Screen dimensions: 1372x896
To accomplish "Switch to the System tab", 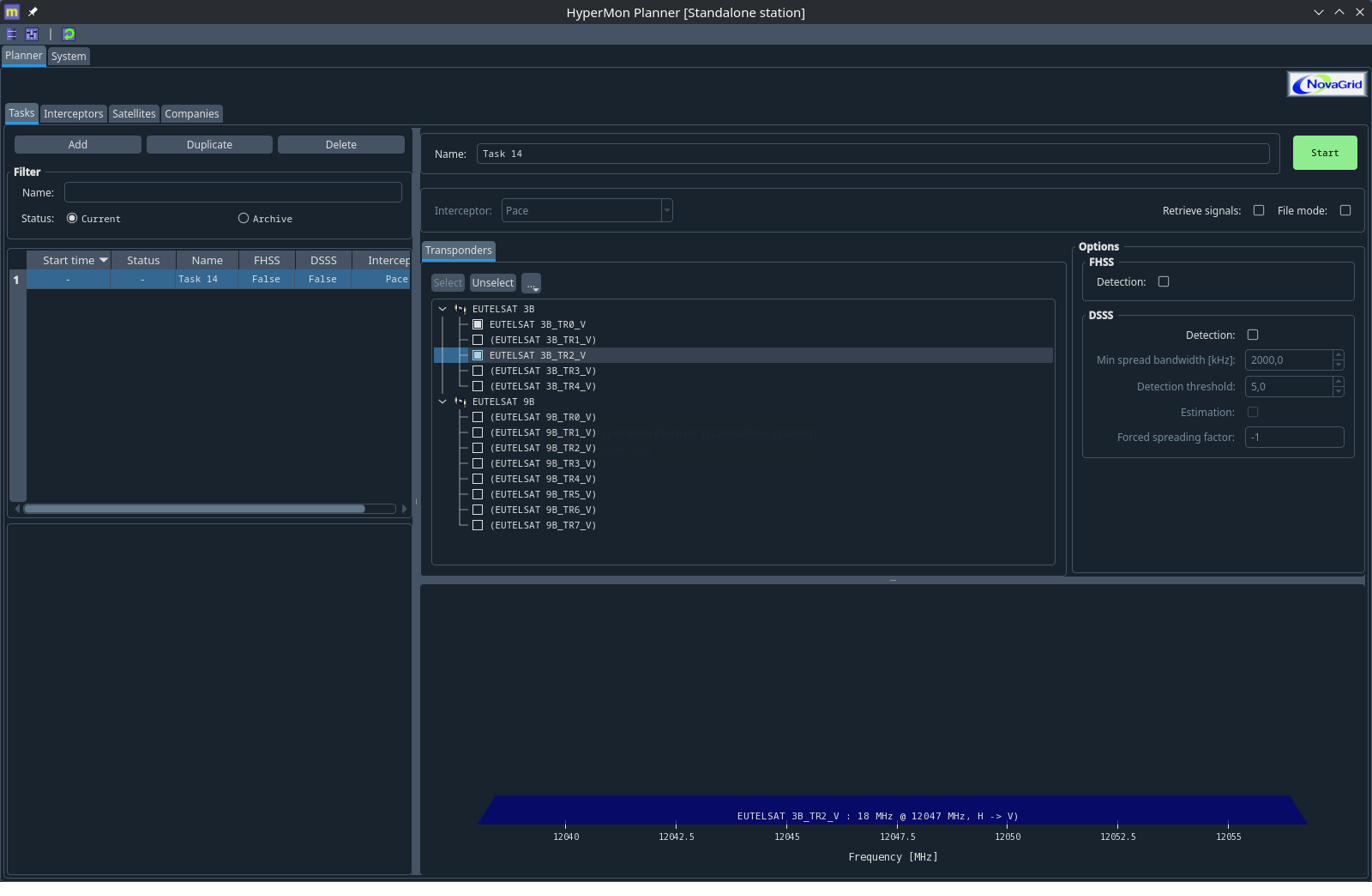I will 69,56.
